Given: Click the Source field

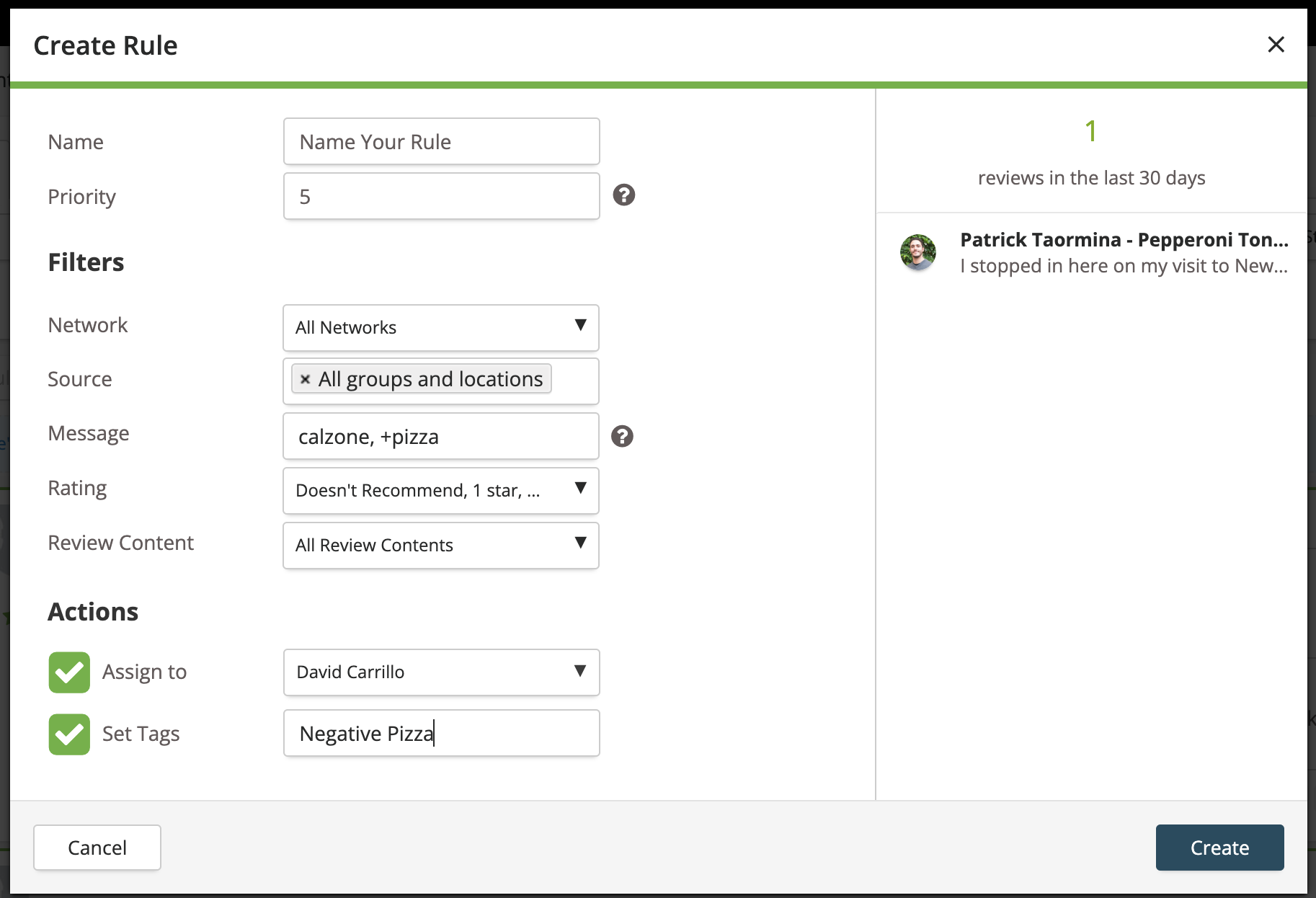Looking at the screenshot, I should click(441, 381).
